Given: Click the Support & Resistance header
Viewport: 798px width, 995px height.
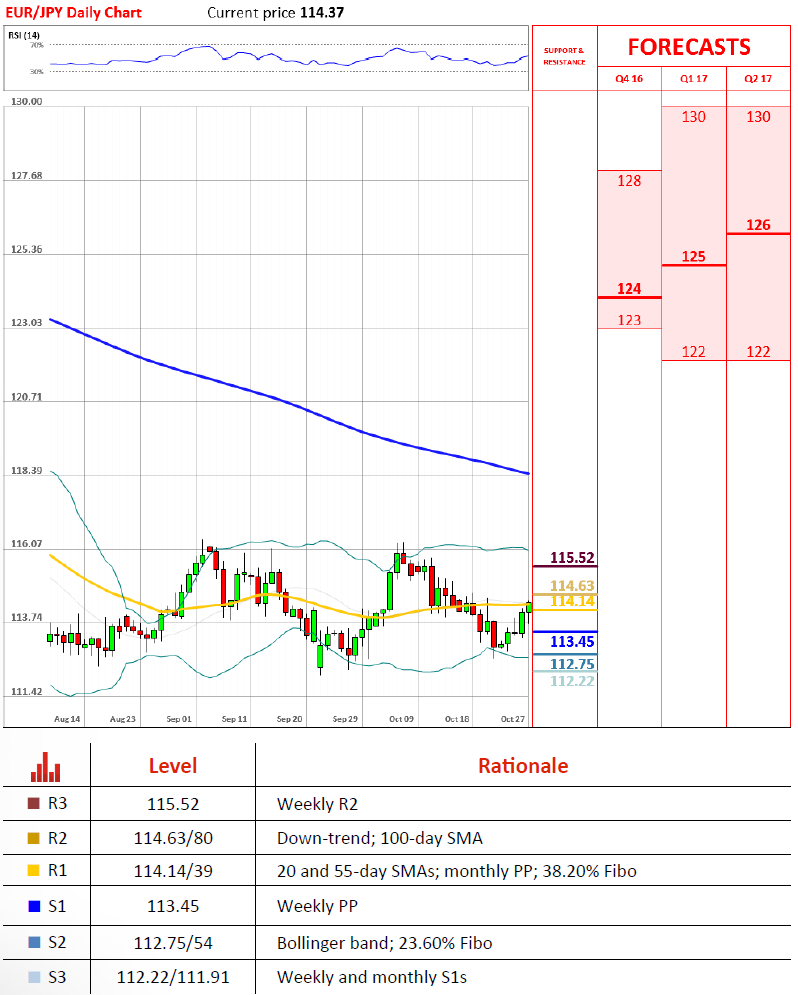Looking at the screenshot, I should tap(564, 56).
